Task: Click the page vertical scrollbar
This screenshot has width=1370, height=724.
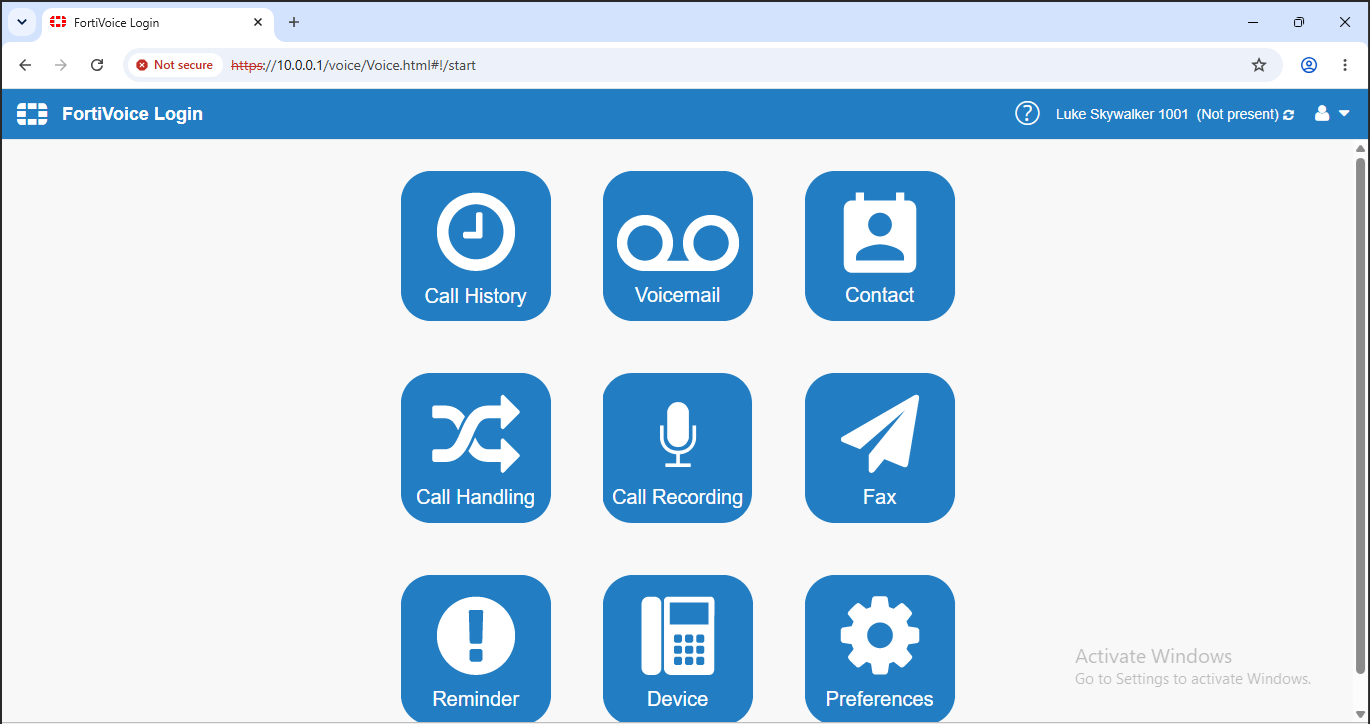Action: 1360,415
